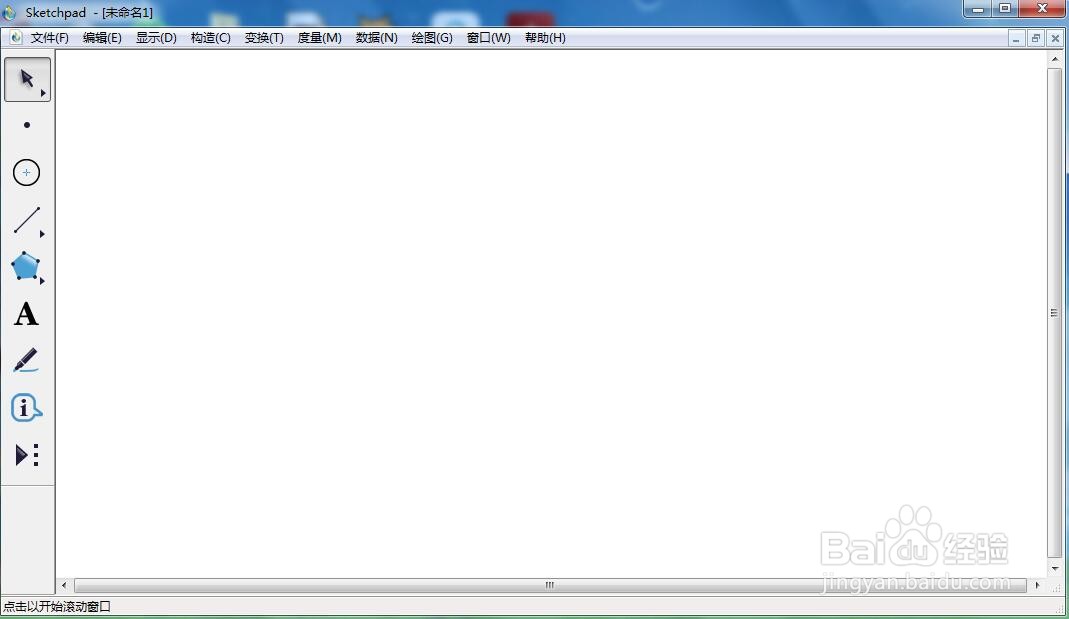
Task: Open the 帮助(H) menu
Action: (x=545, y=37)
